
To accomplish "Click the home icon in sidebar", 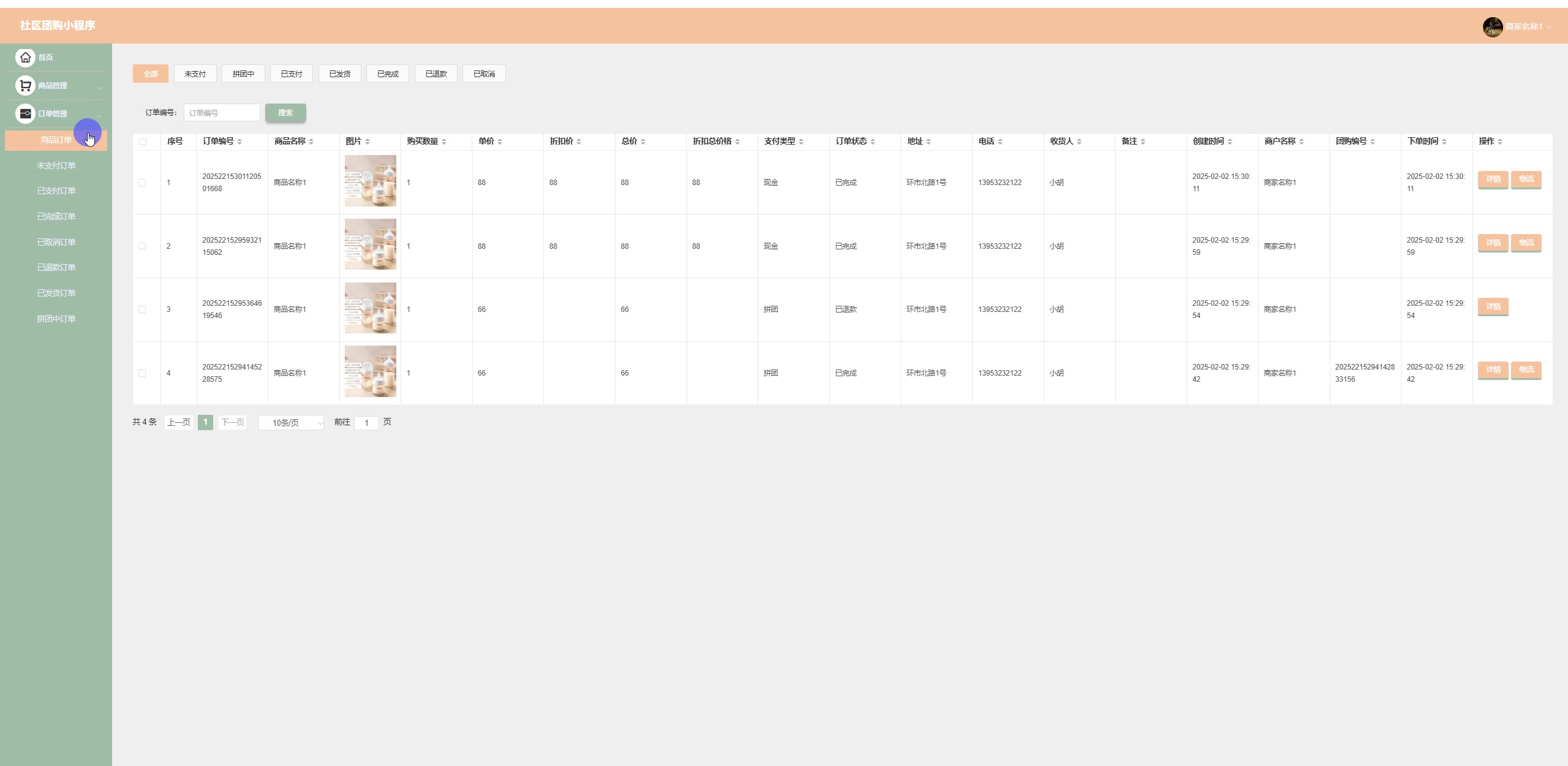I will point(25,57).
